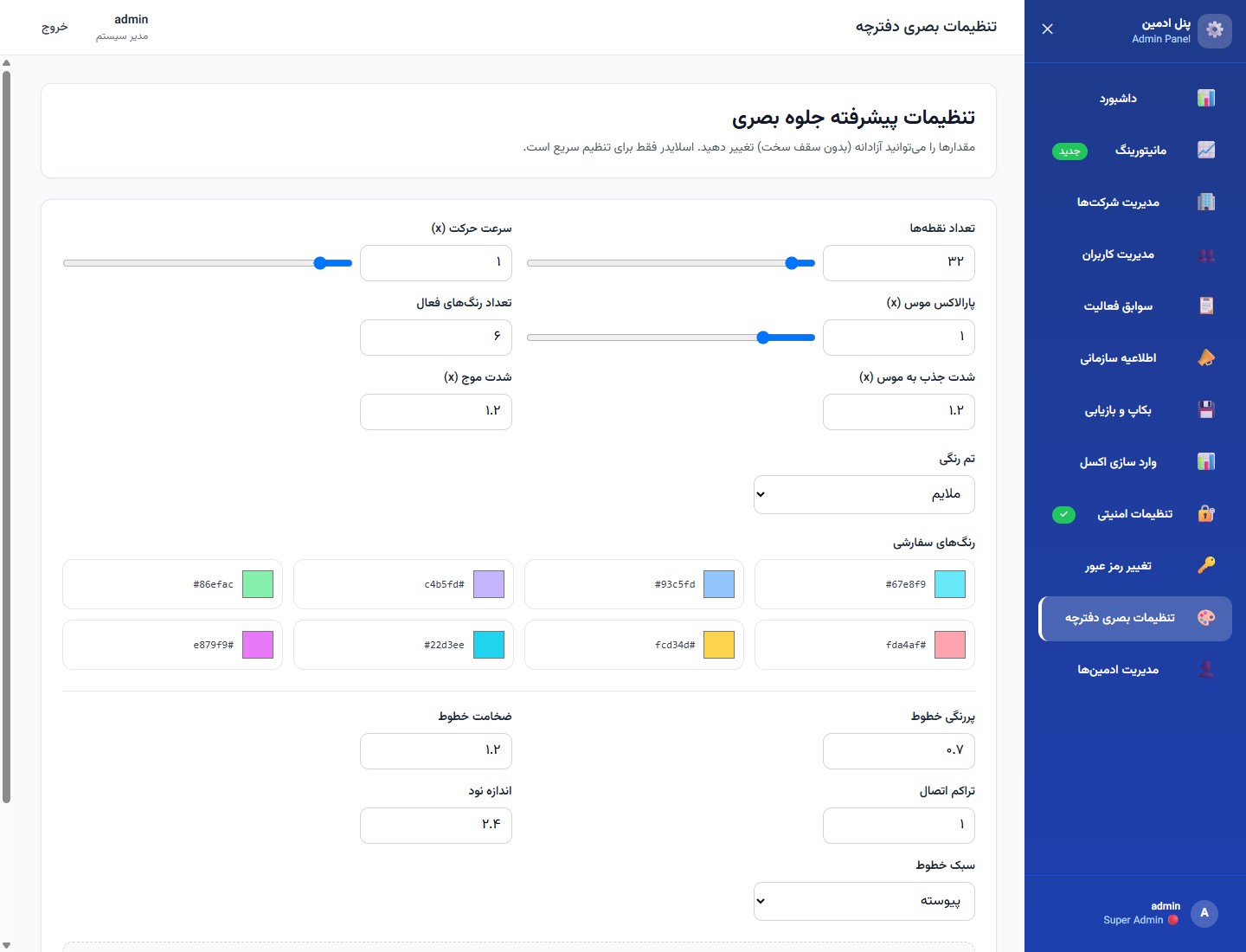Click the green جدید badge beside مانیتورینگ

[1070, 151]
